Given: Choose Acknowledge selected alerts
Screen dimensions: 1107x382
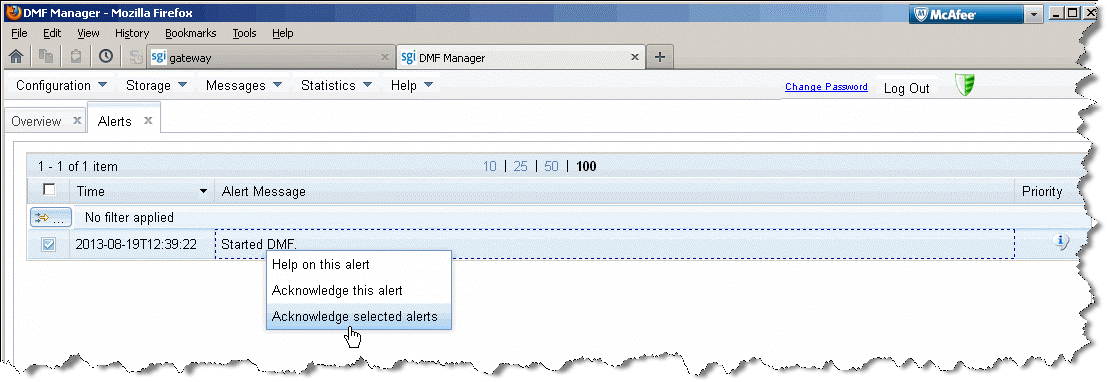Looking at the screenshot, I should [x=359, y=317].
